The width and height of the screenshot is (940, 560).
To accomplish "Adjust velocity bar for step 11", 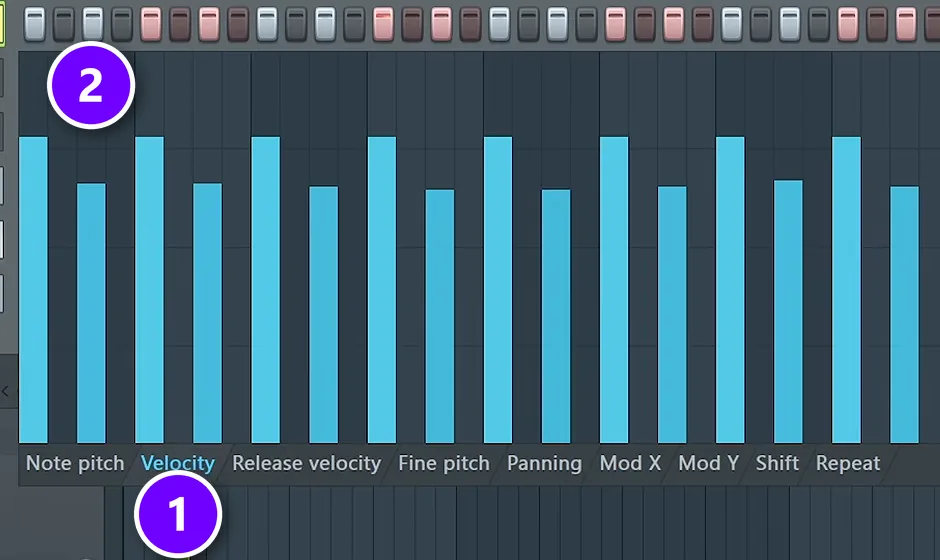I will [324, 315].
